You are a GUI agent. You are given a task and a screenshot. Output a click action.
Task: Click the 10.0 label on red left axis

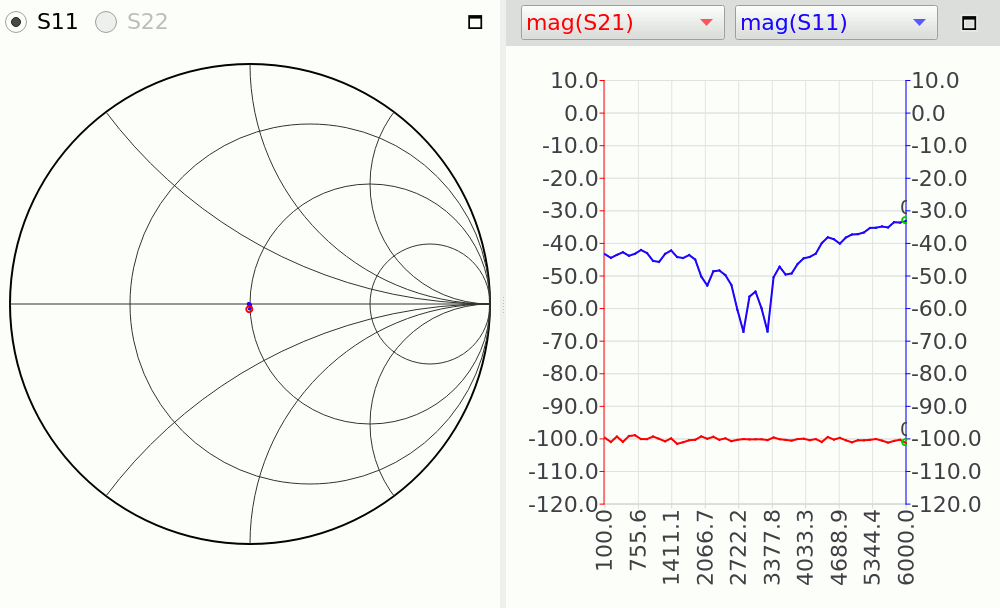[575, 80]
